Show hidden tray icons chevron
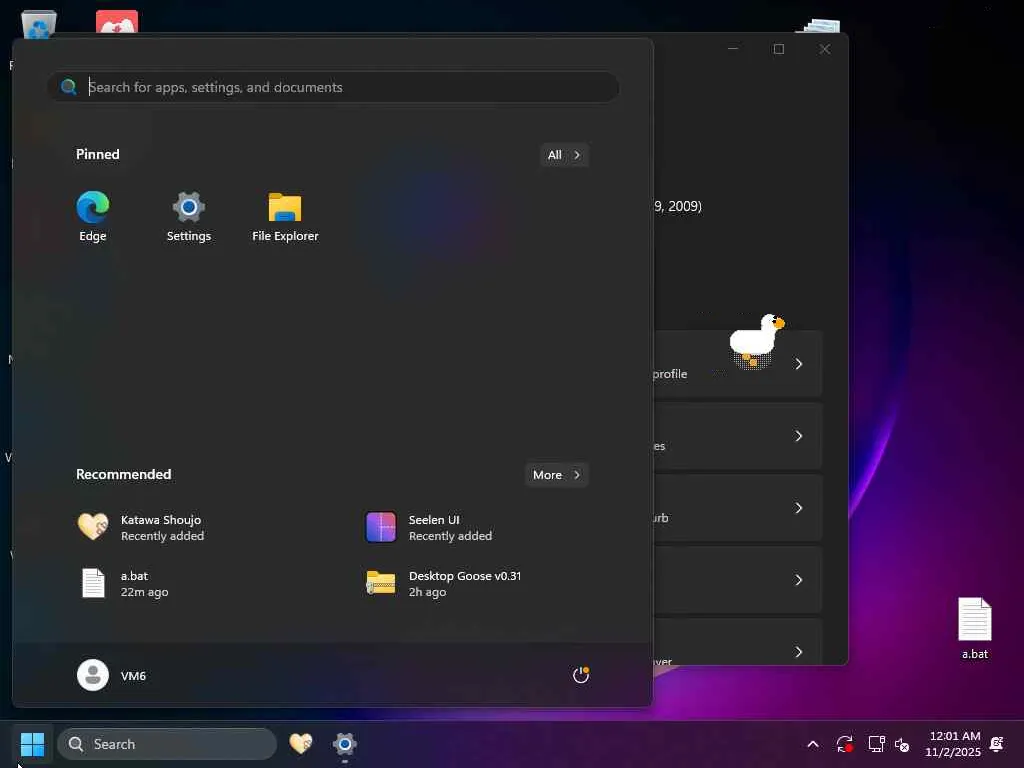1024x768 pixels. pos(813,744)
